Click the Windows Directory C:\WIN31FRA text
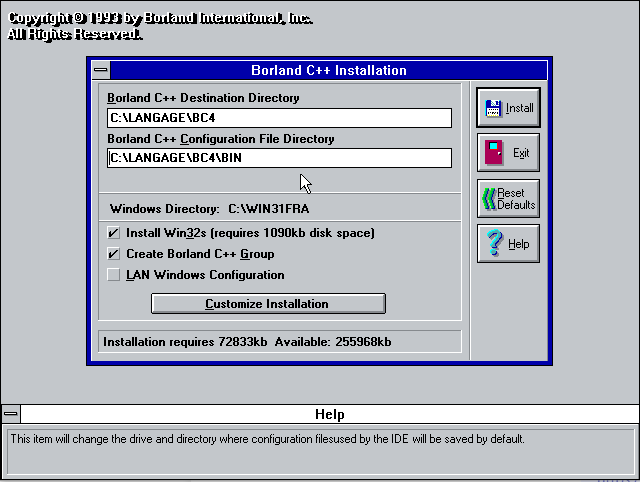The image size is (640, 482). click(209, 209)
